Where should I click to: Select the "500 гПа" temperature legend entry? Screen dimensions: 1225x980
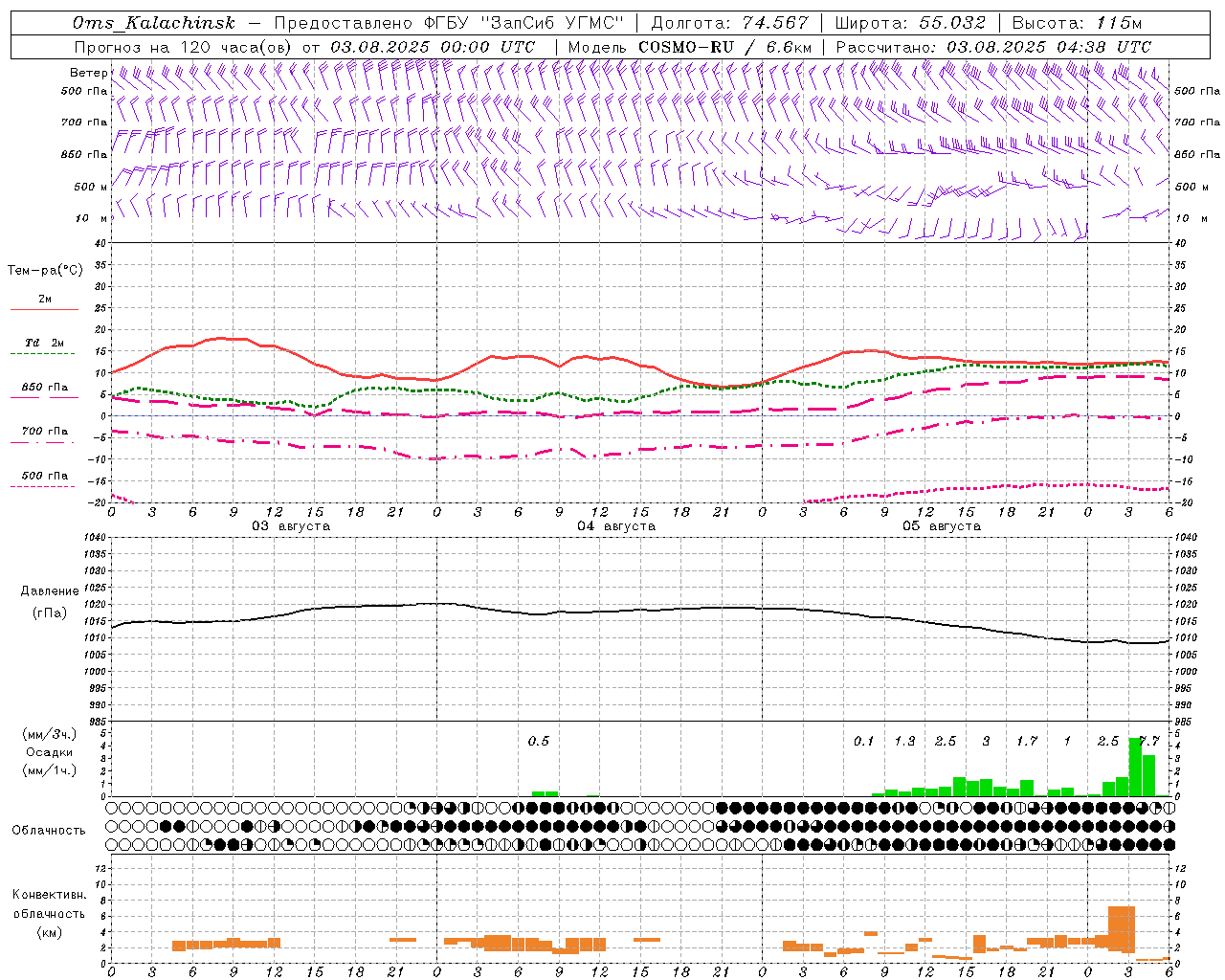point(44,476)
